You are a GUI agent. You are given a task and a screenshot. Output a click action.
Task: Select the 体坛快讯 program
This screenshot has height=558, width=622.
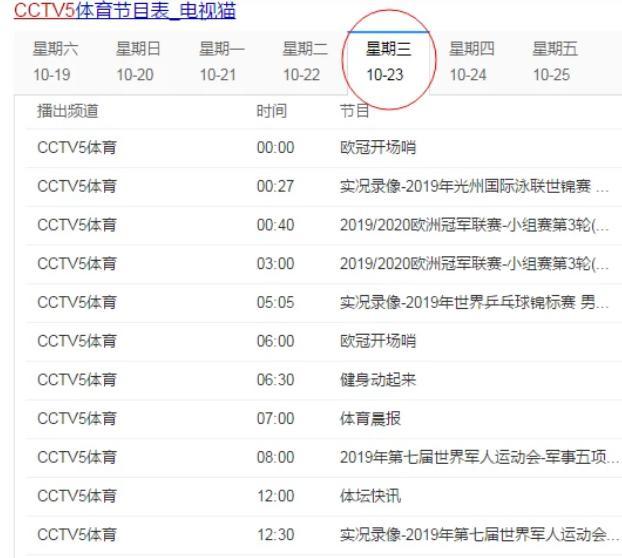click(371, 496)
